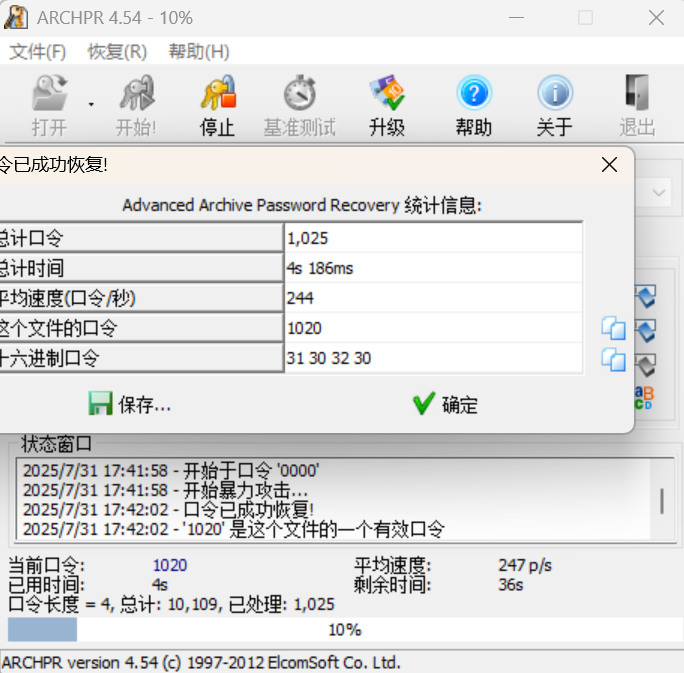
Task: Close the ARCHPR main window
Action: tap(656, 18)
